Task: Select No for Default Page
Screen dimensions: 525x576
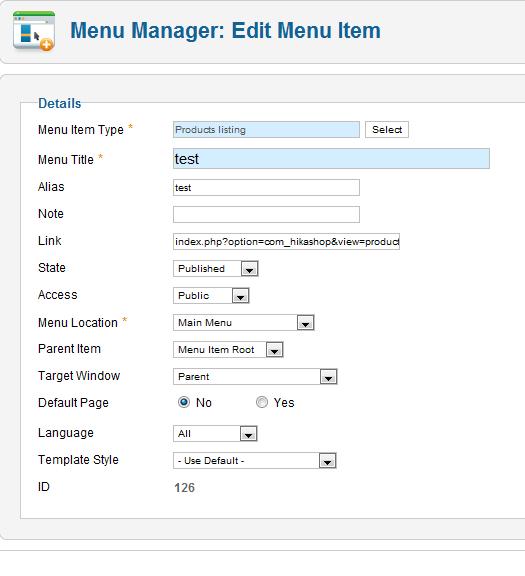Action: tap(184, 402)
